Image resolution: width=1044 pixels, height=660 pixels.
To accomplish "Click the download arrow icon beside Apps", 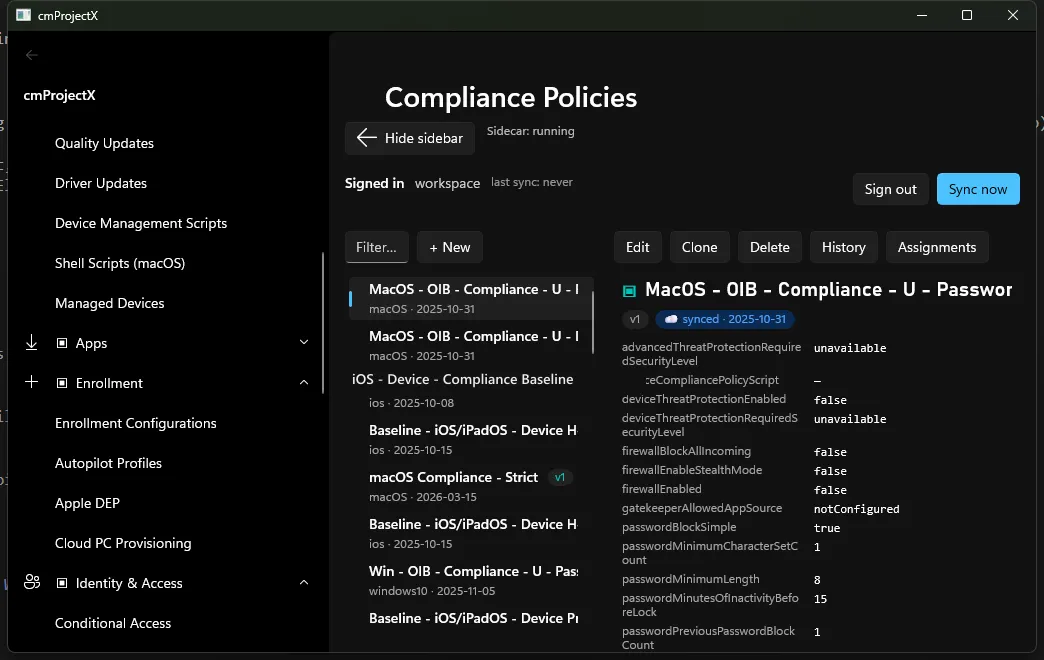I will tap(31, 342).
